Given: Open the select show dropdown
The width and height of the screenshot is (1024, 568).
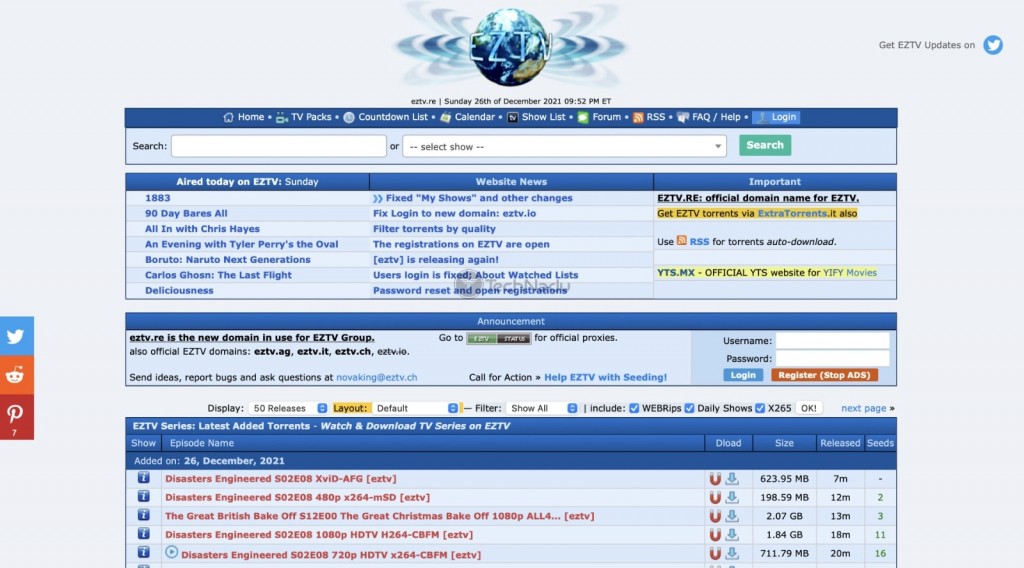Looking at the screenshot, I should pyautogui.click(x=564, y=146).
